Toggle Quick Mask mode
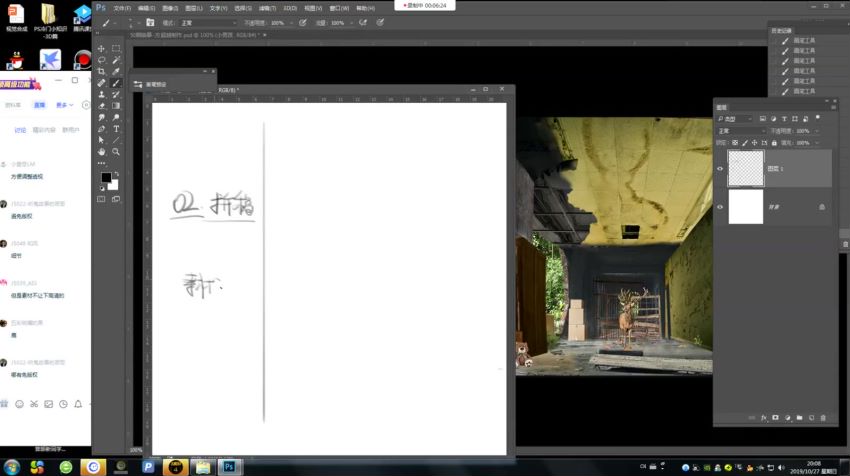Screen dimensions: 850x476 click(x=101, y=200)
